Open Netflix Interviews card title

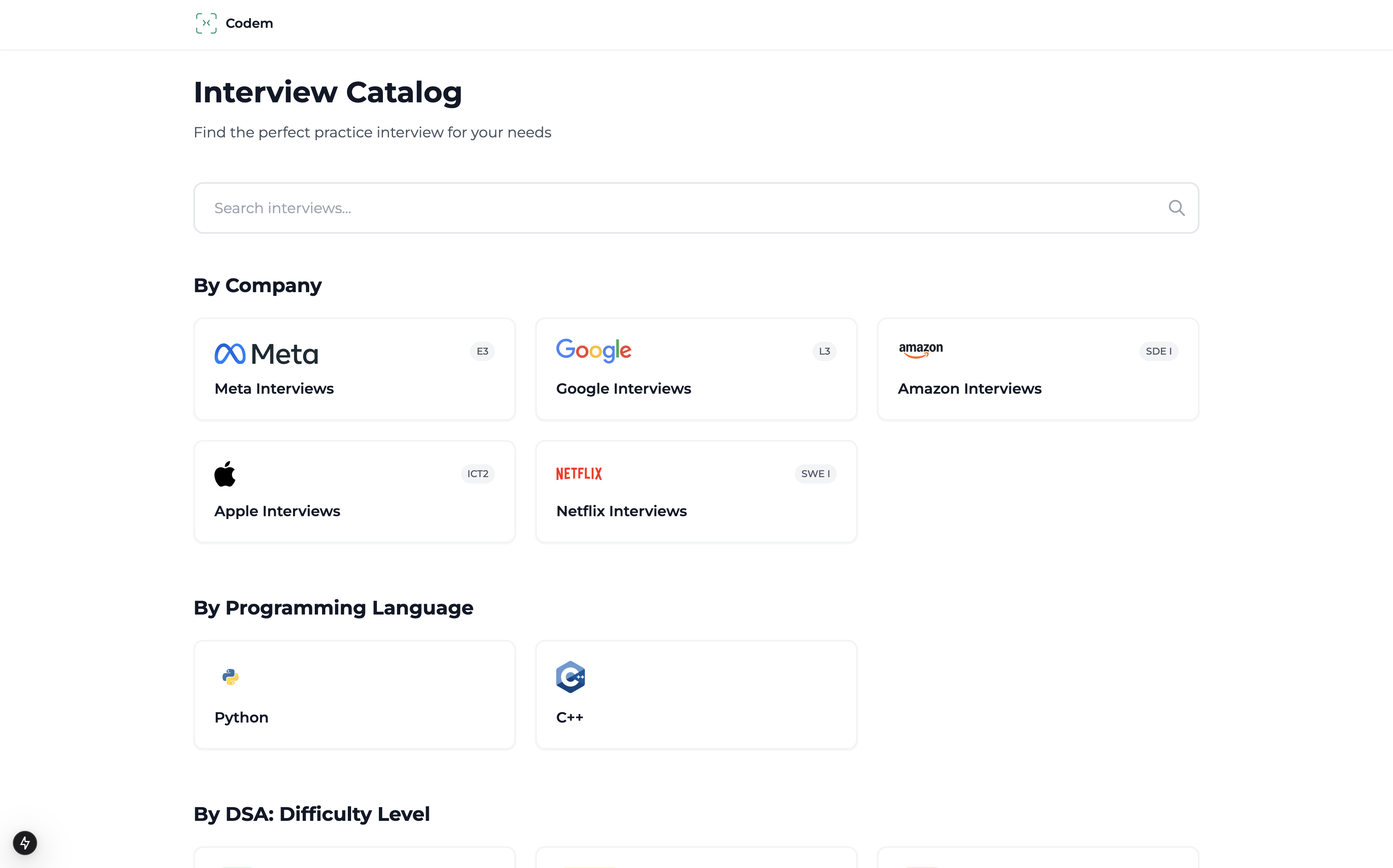621,511
